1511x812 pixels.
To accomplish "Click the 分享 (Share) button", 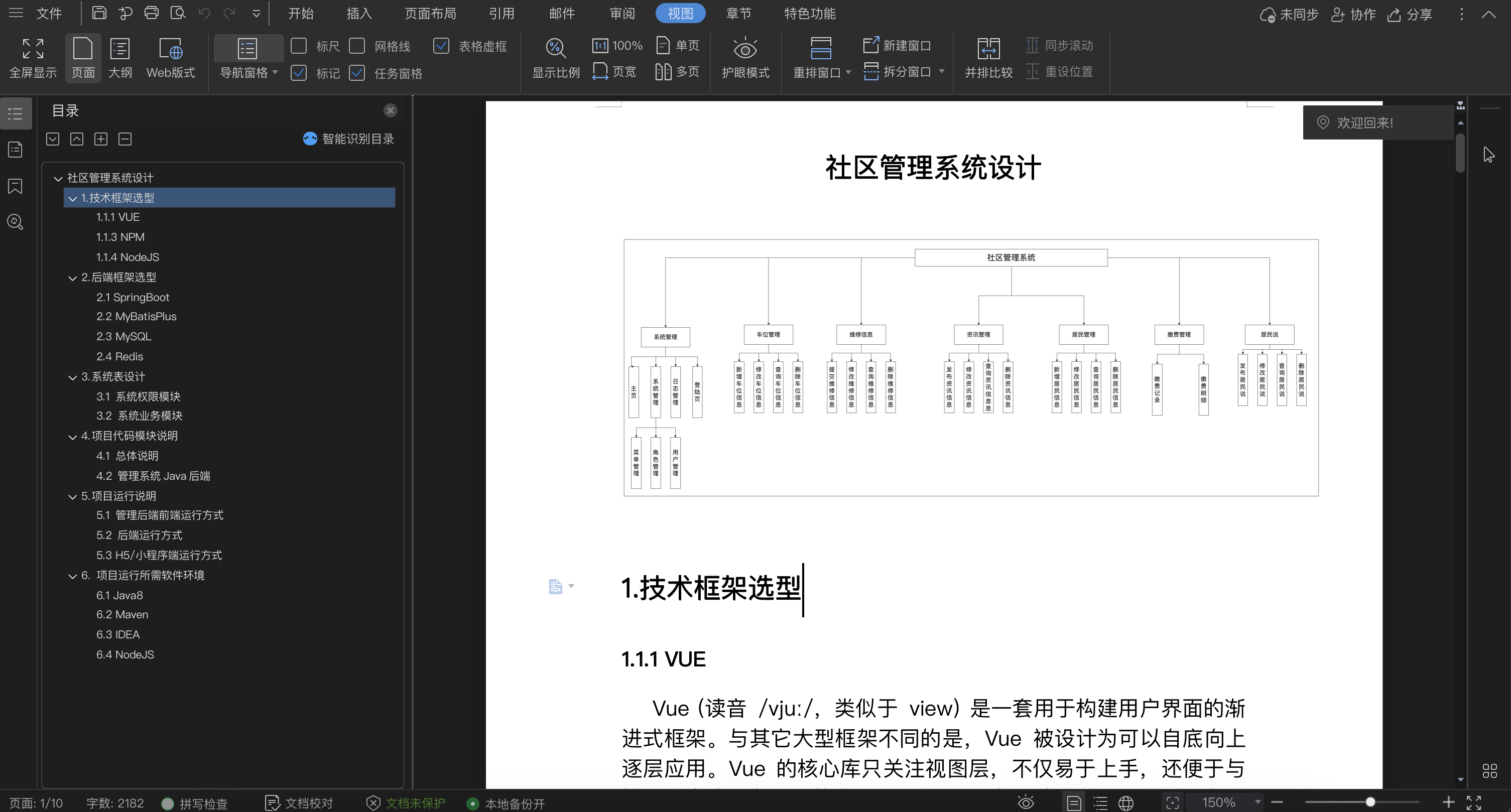I will pos(1410,14).
